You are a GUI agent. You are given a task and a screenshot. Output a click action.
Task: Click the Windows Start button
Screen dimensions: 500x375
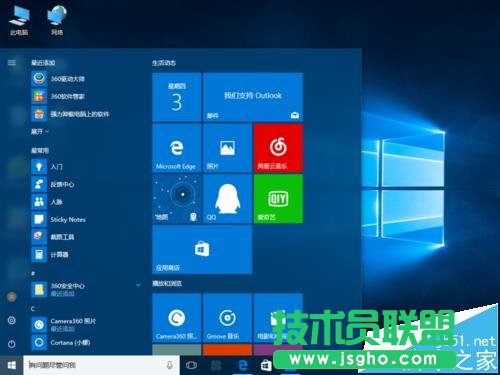click(12, 365)
